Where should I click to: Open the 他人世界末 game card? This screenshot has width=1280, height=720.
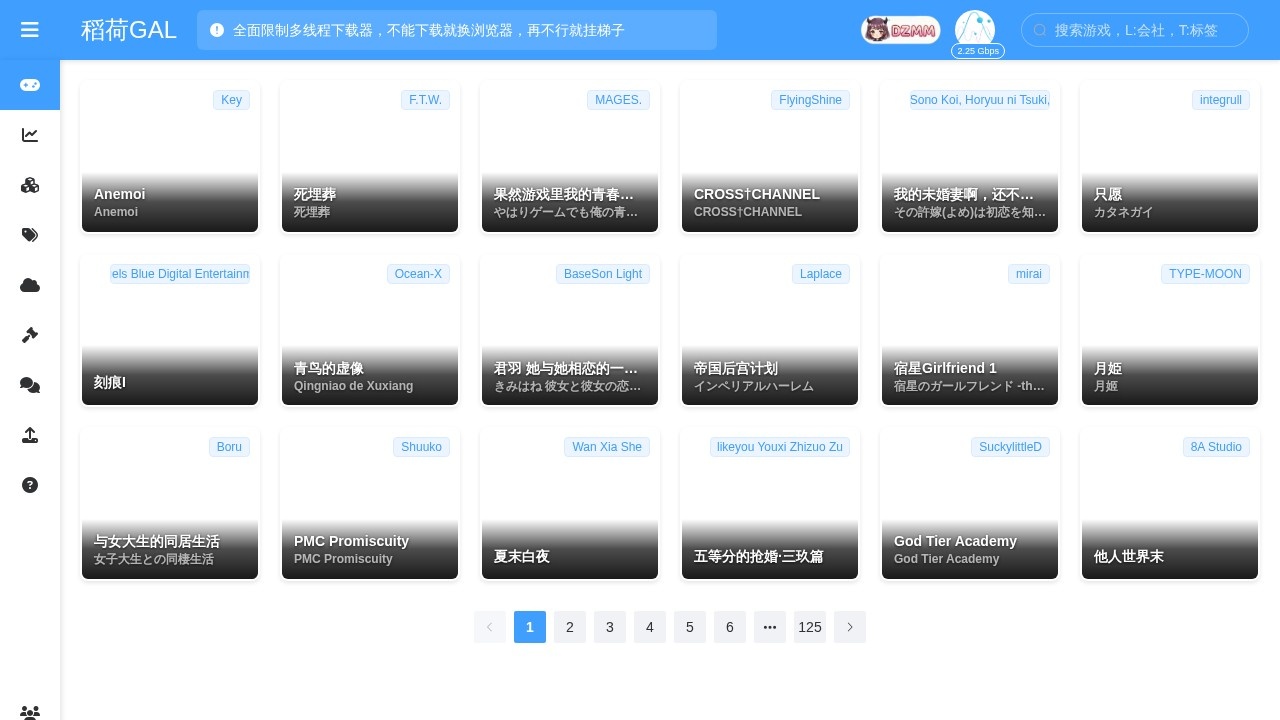pyautogui.click(x=1170, y=504)
